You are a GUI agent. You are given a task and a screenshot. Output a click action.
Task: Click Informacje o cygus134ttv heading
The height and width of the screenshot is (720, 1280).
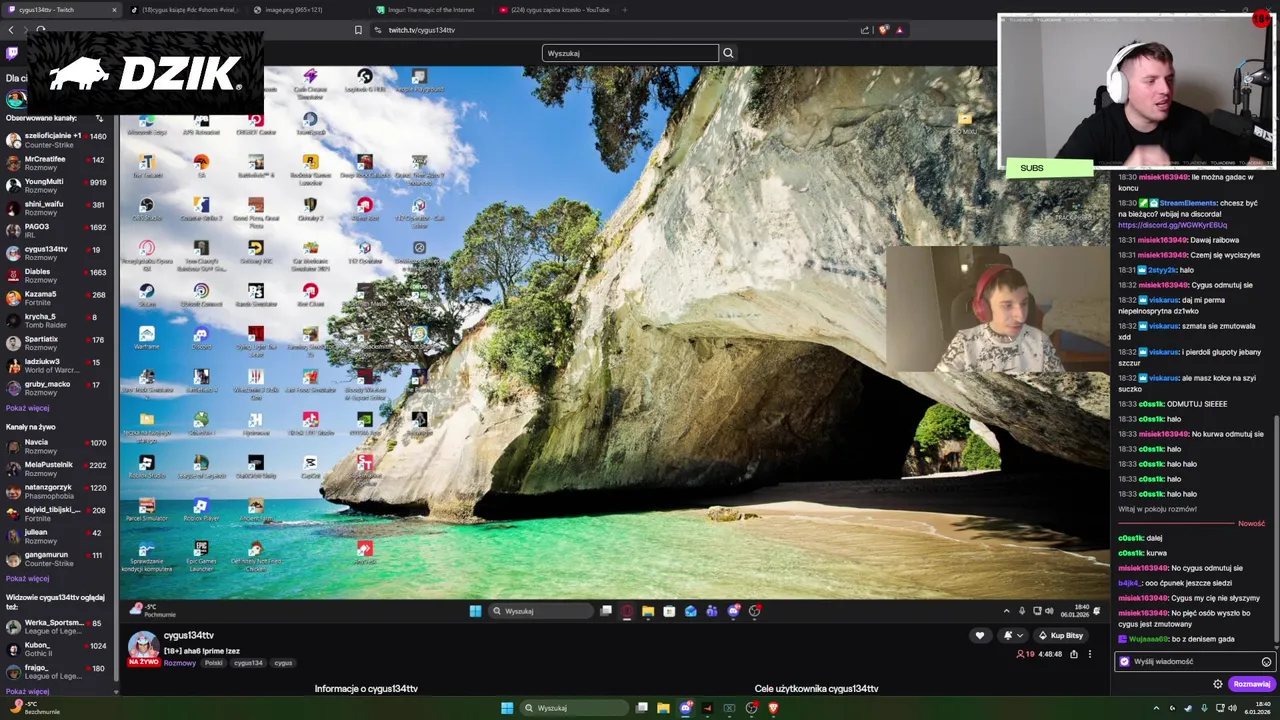pyautogui.click(x=366, y=689)
